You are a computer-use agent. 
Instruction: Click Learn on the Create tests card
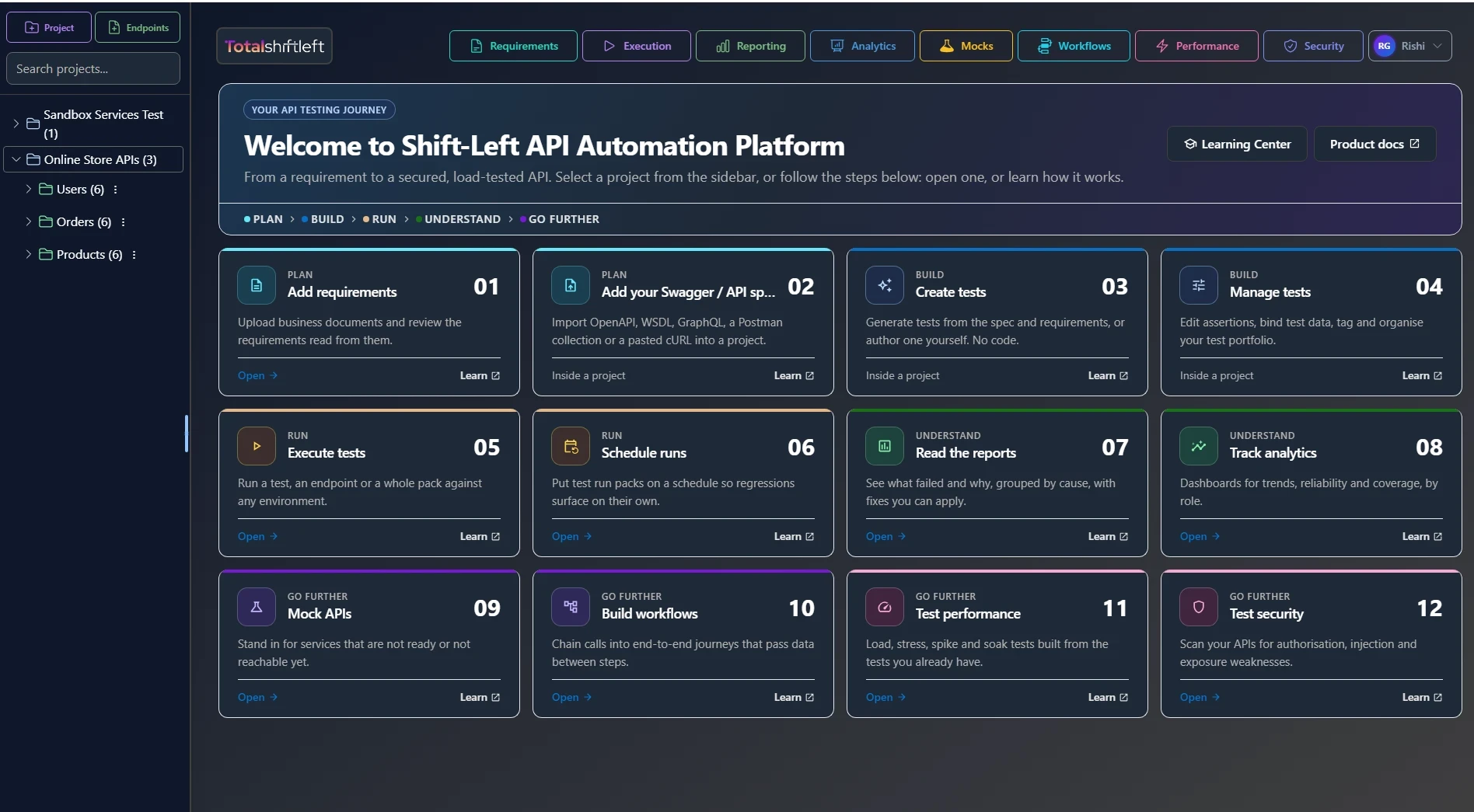coord(1108,375)
